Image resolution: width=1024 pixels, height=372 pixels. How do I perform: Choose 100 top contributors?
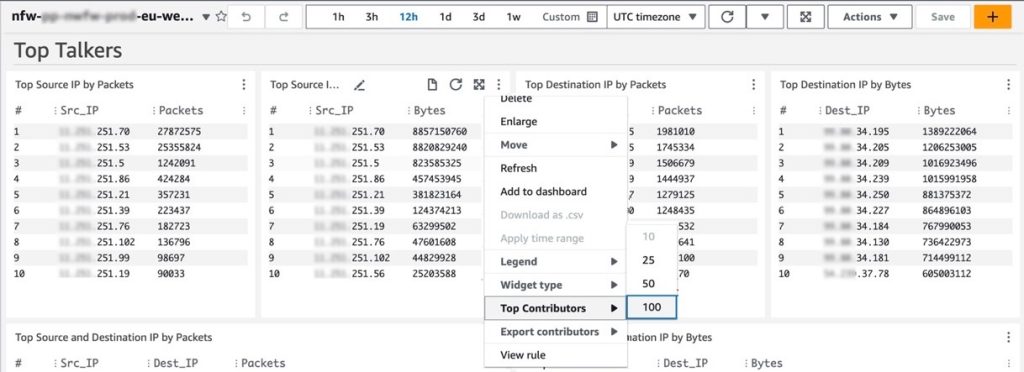click(651, 307)
